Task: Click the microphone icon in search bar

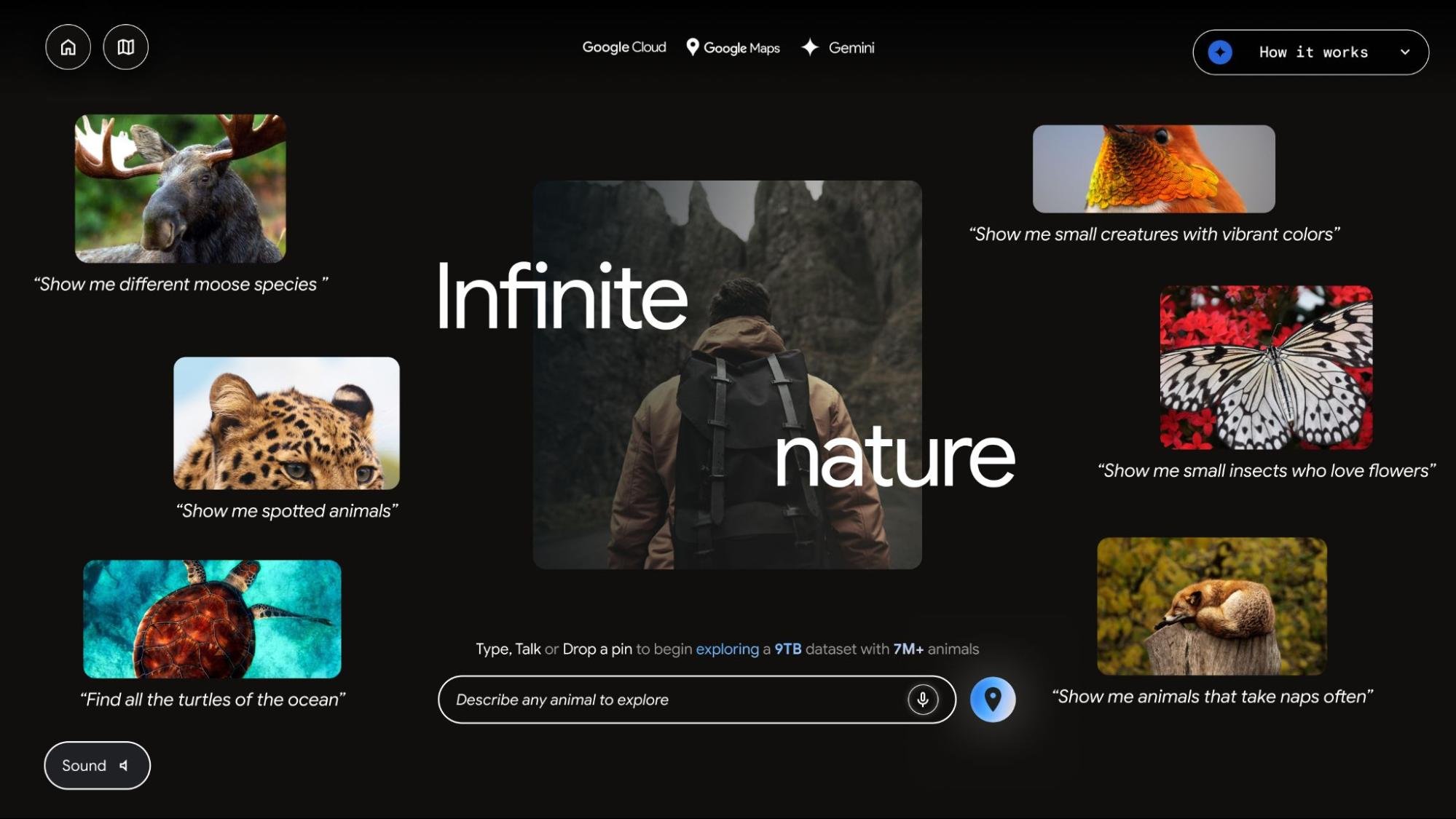Action: click(x=919, y=699)
